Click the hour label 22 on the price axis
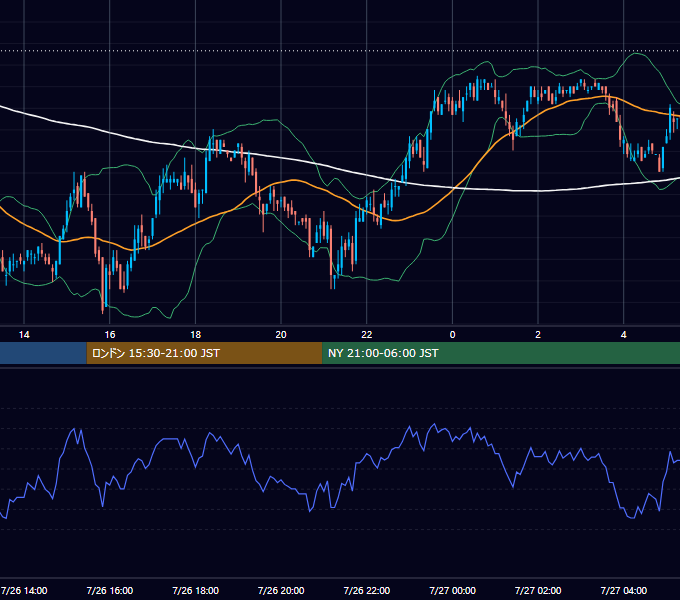 367,335
